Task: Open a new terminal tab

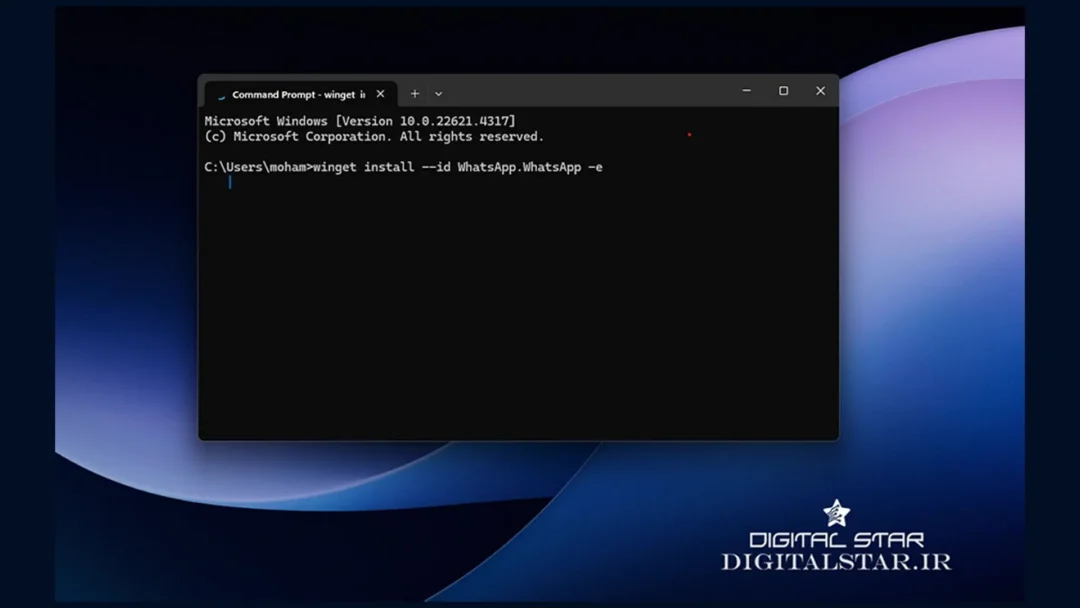Action: pos(415,94)
